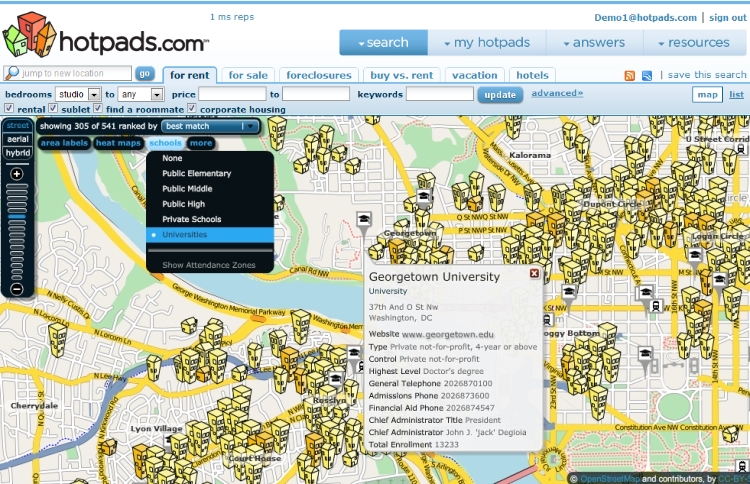Toggle the area labels overlay
The width and height of the screenshot is (750, 484).
[64, 143]
